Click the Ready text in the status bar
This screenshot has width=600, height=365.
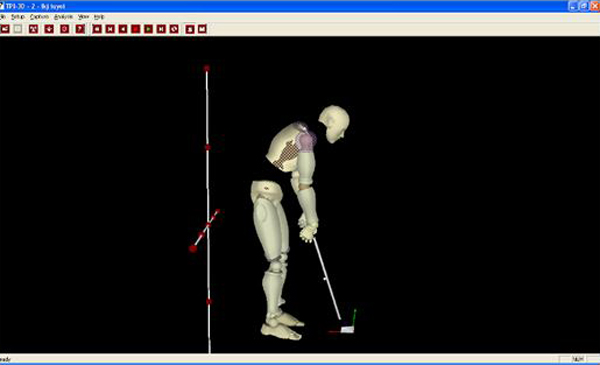point(5,359)
